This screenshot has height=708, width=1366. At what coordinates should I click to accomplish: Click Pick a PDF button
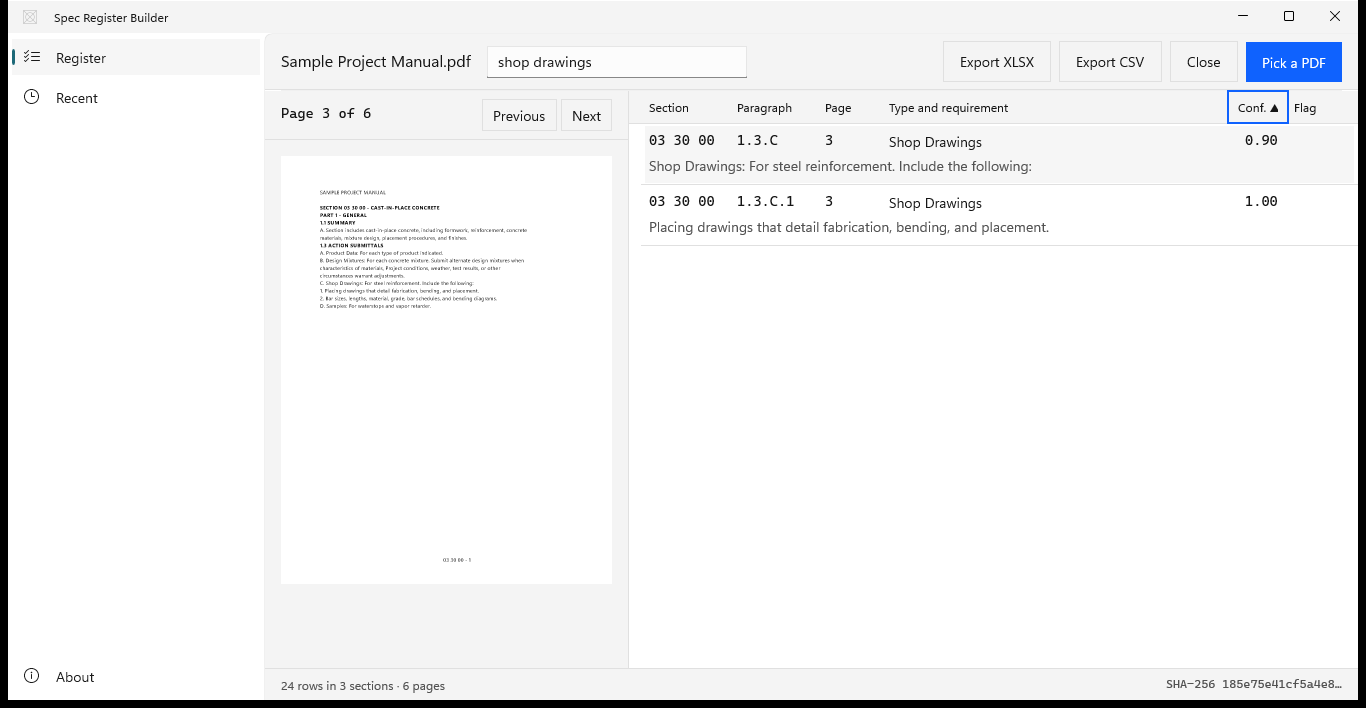1294,62
